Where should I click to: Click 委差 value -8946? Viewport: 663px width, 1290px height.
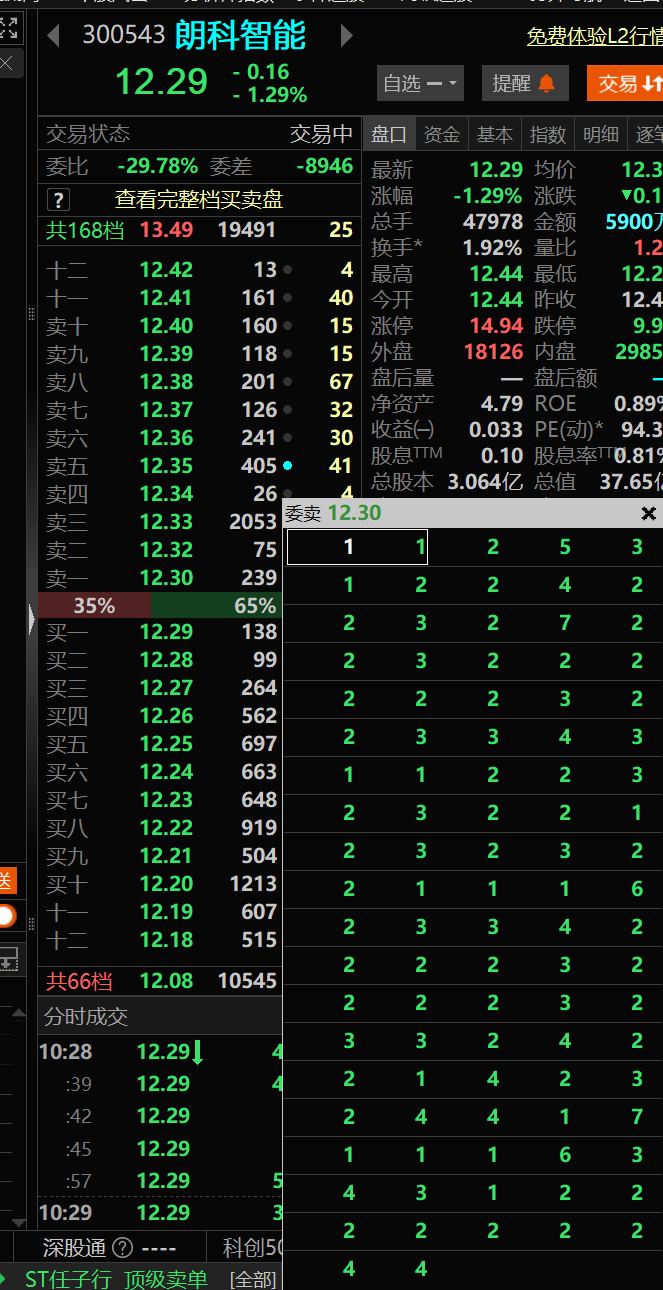[x=324, y=166]
